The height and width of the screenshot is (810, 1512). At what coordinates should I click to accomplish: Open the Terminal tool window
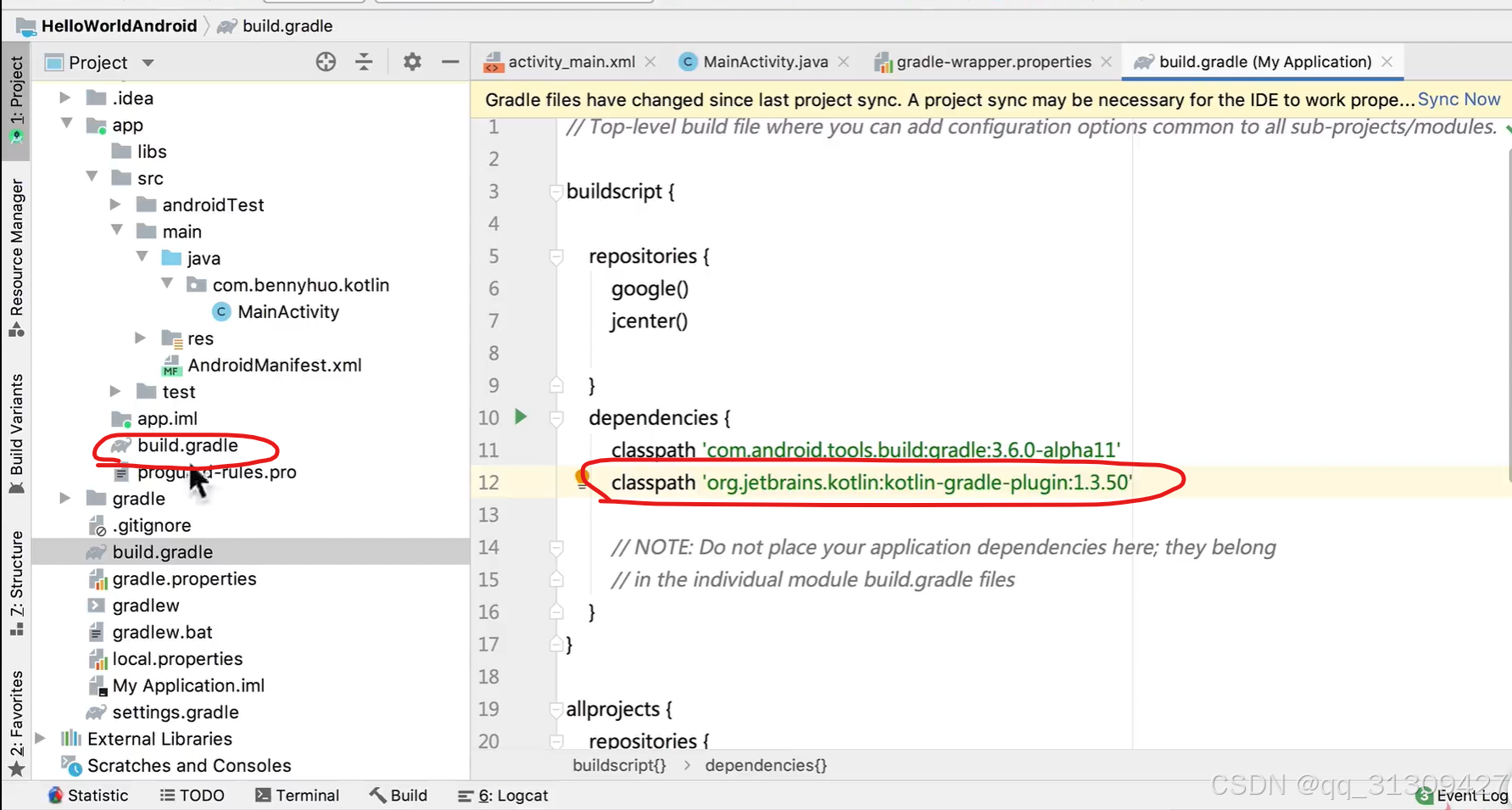298,795
